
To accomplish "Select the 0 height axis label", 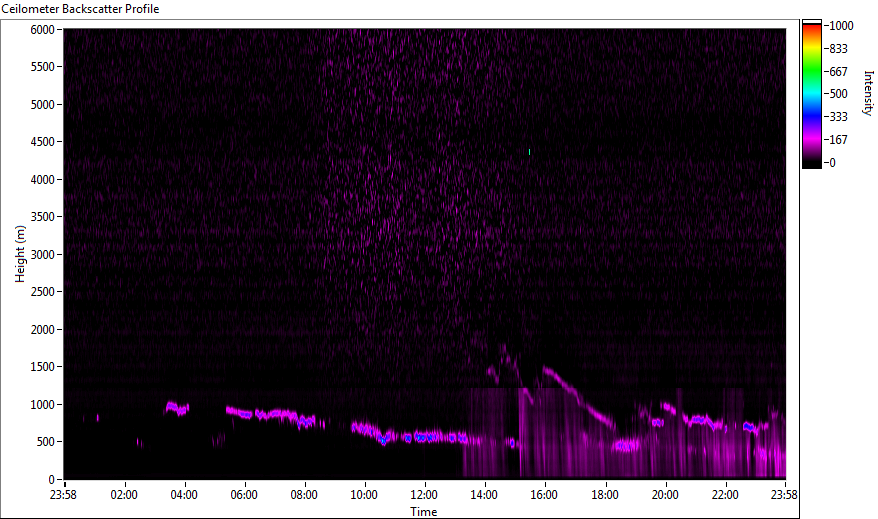I will tap(52, 480).
